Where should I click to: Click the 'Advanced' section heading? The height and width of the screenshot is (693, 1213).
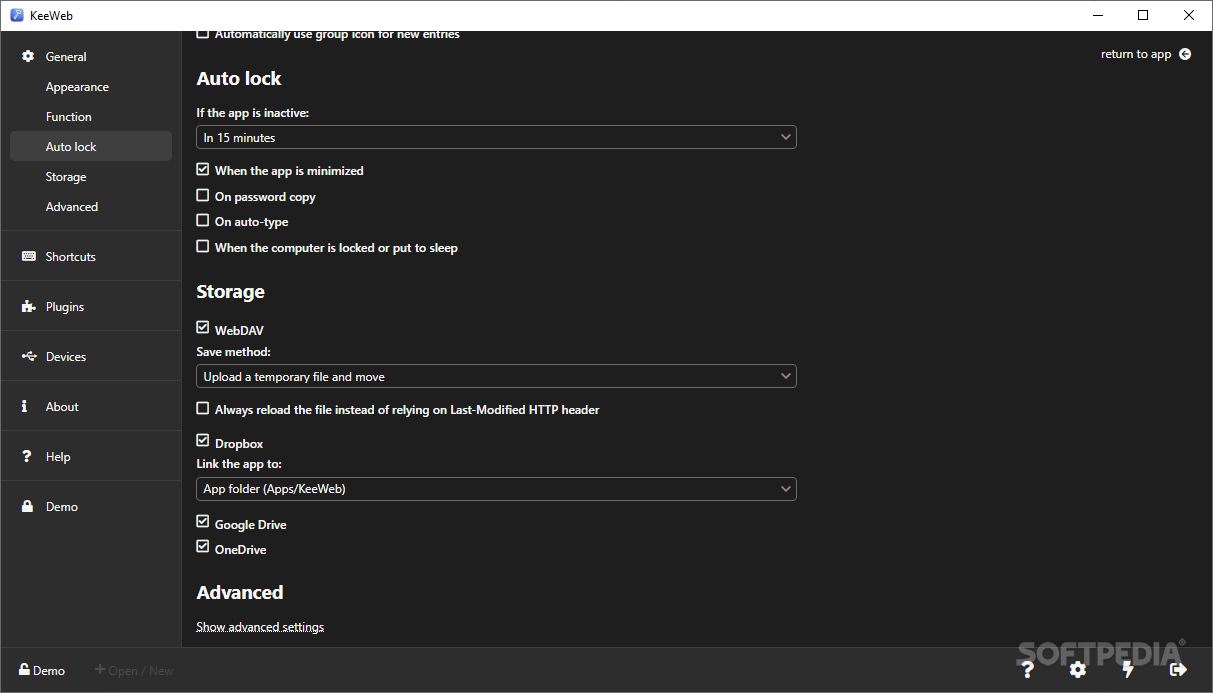coord(240,593)
